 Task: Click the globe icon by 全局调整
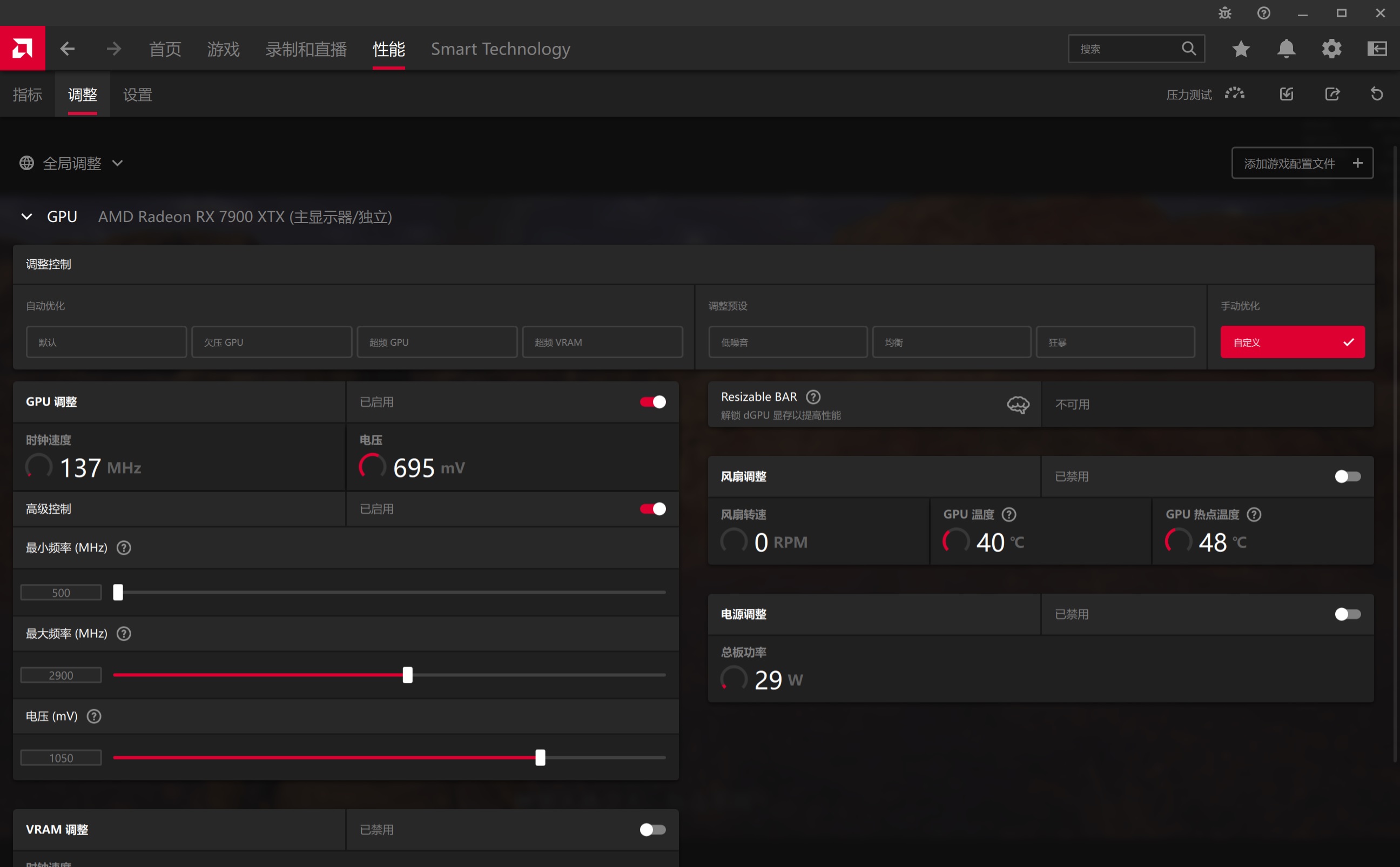click(26, 164)
